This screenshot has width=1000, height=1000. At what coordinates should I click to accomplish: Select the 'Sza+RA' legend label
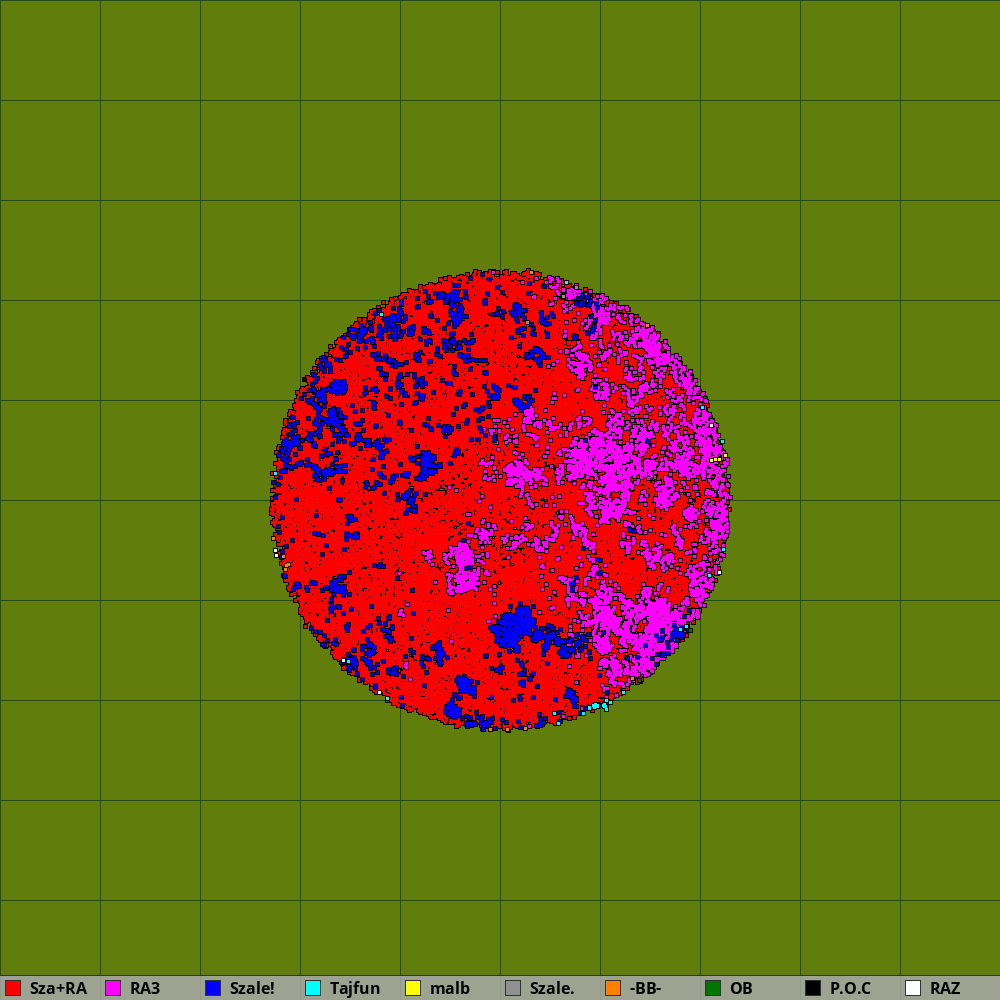pyautogui.click(x=58, y=988)
